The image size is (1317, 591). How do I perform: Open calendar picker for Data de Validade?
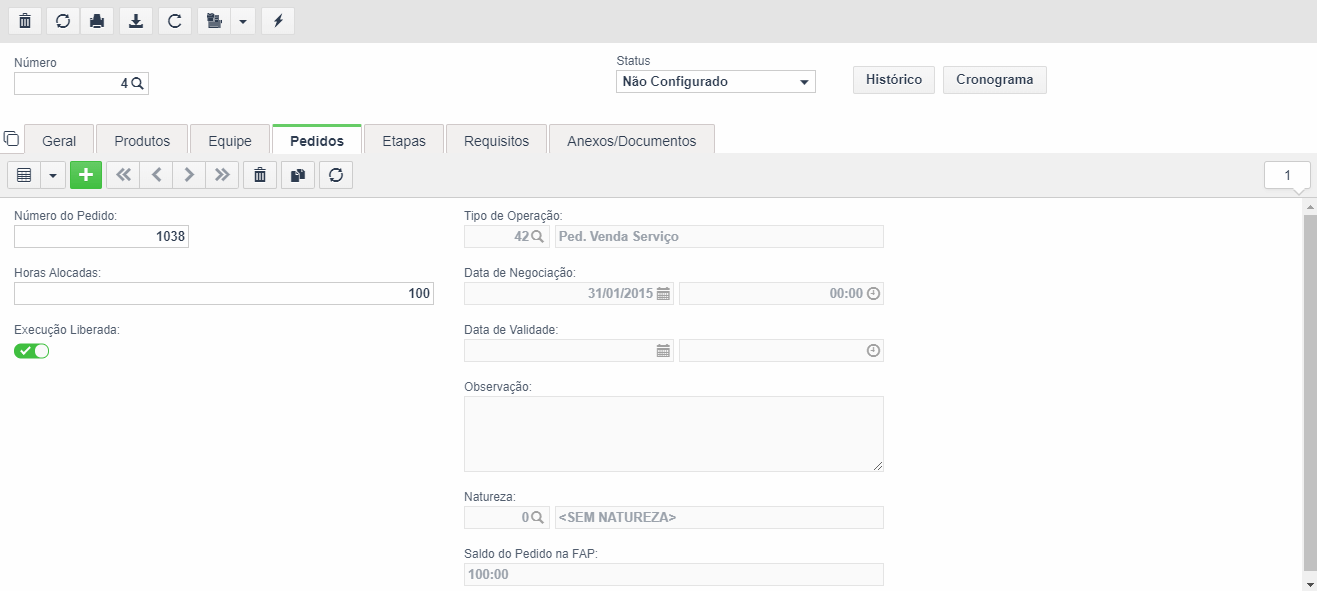(663, 351)
